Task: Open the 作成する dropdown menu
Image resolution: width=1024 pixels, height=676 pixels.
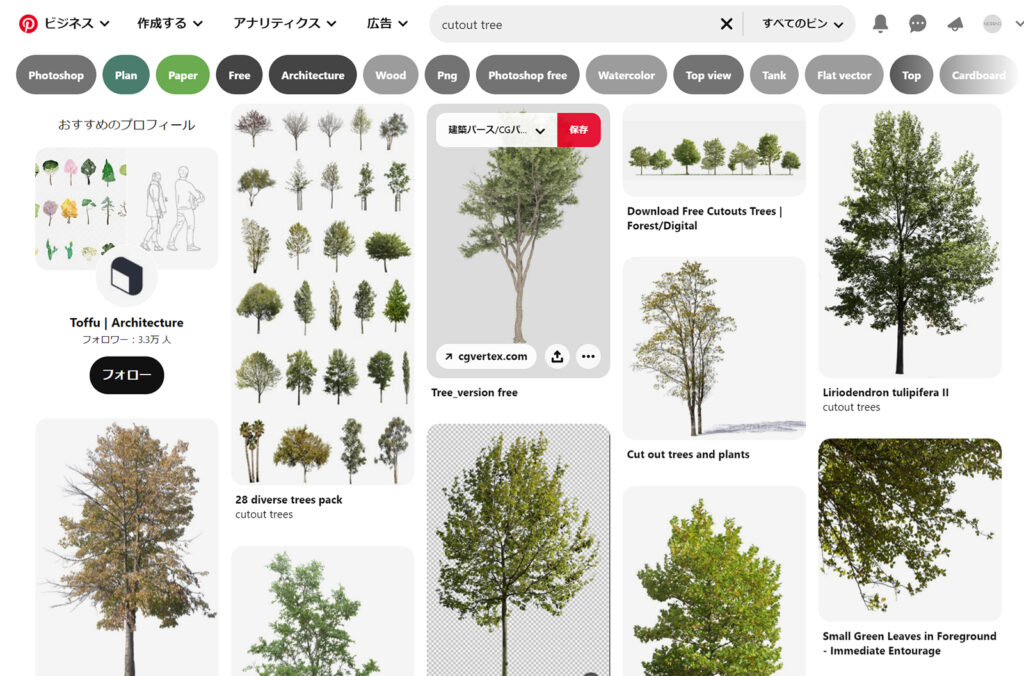Action: (x=170, y=24)
